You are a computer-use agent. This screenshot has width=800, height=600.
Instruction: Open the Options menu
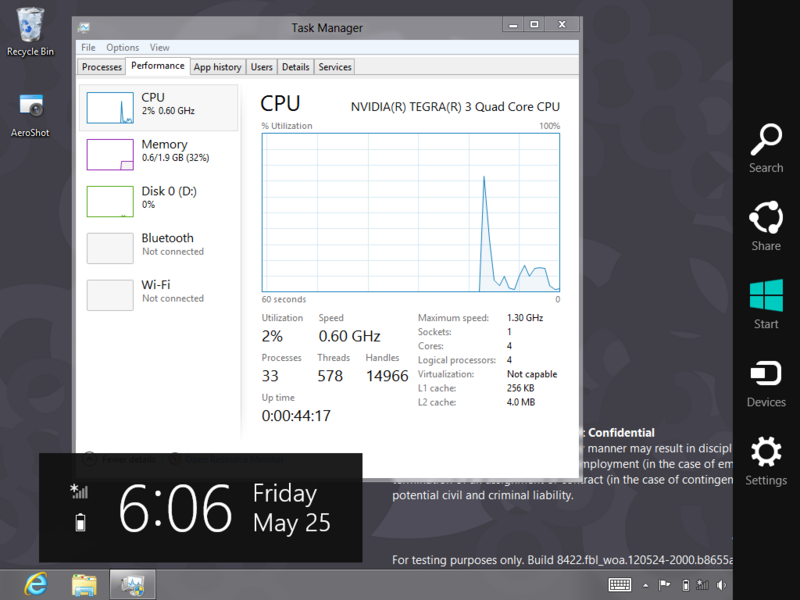tap(122, 47)
